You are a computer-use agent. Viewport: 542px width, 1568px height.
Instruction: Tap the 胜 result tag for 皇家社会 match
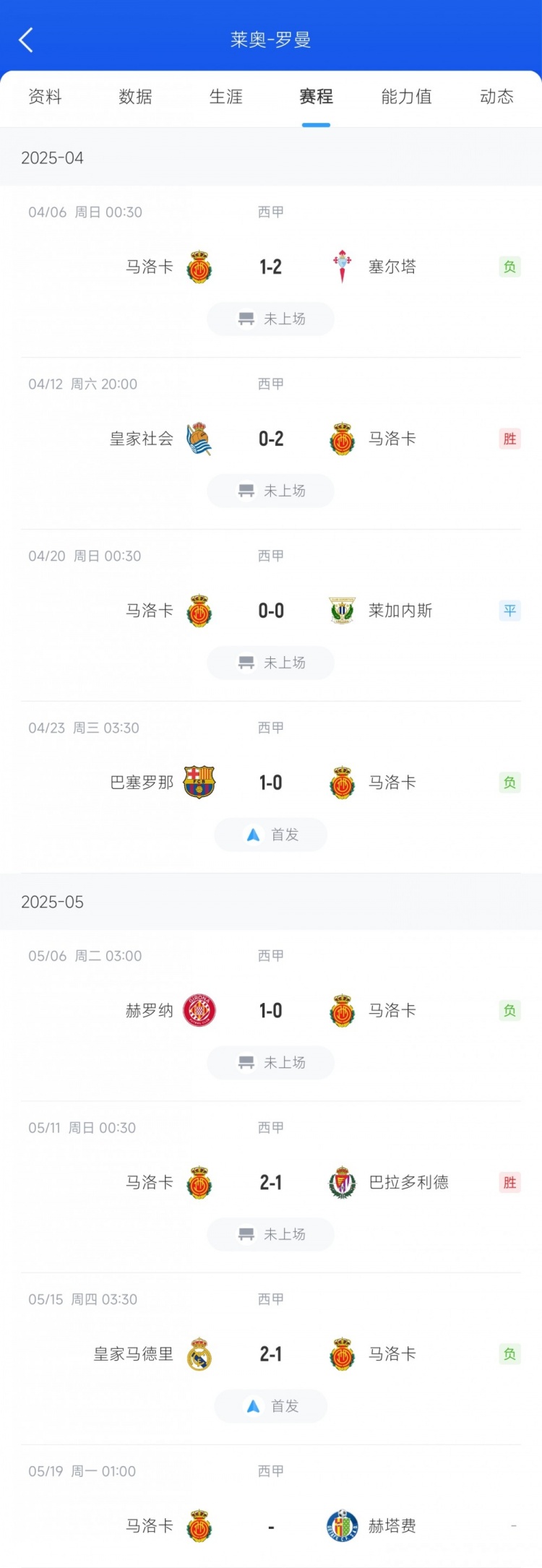509,439
